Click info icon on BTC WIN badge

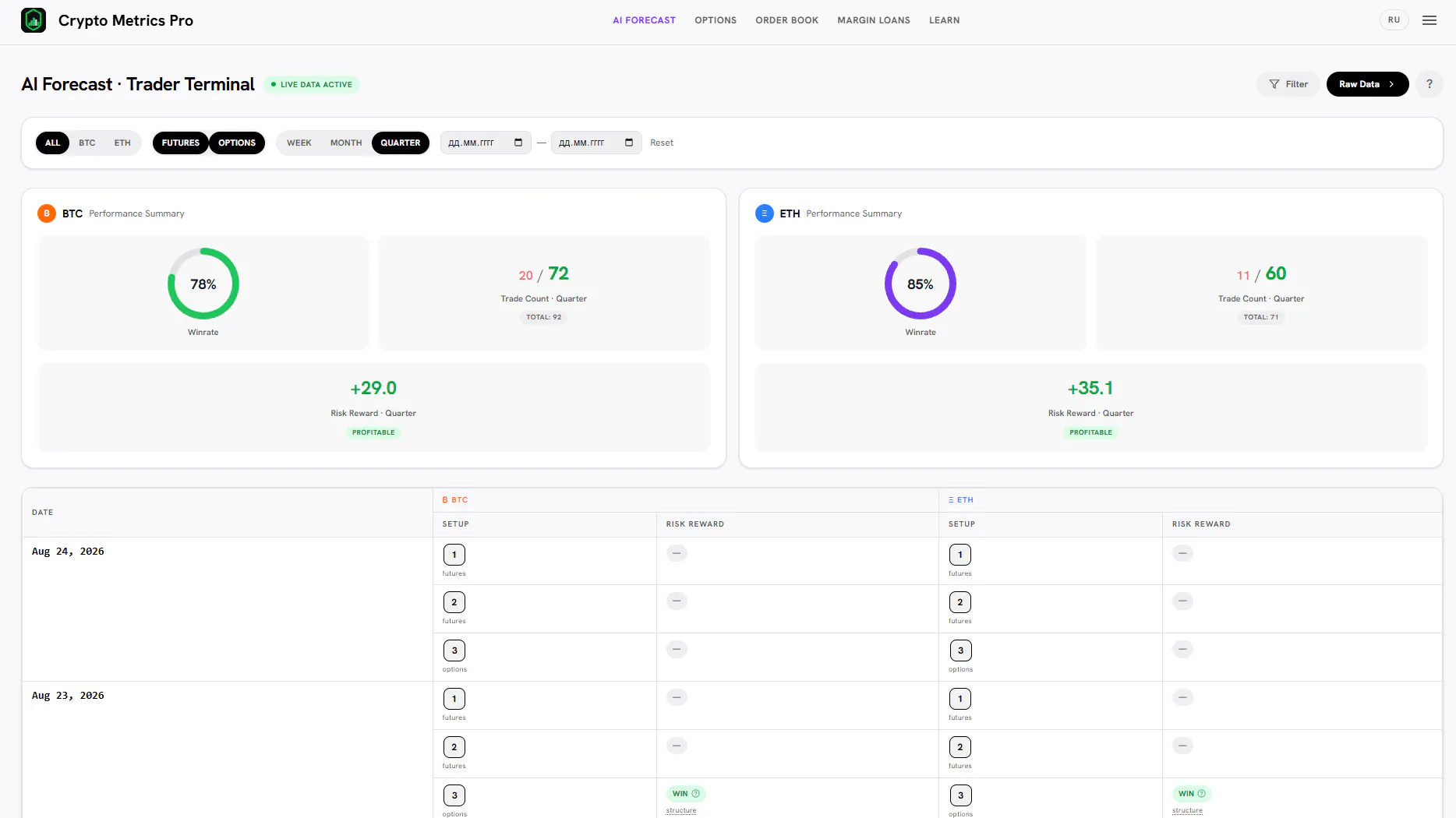pos(696,794)
